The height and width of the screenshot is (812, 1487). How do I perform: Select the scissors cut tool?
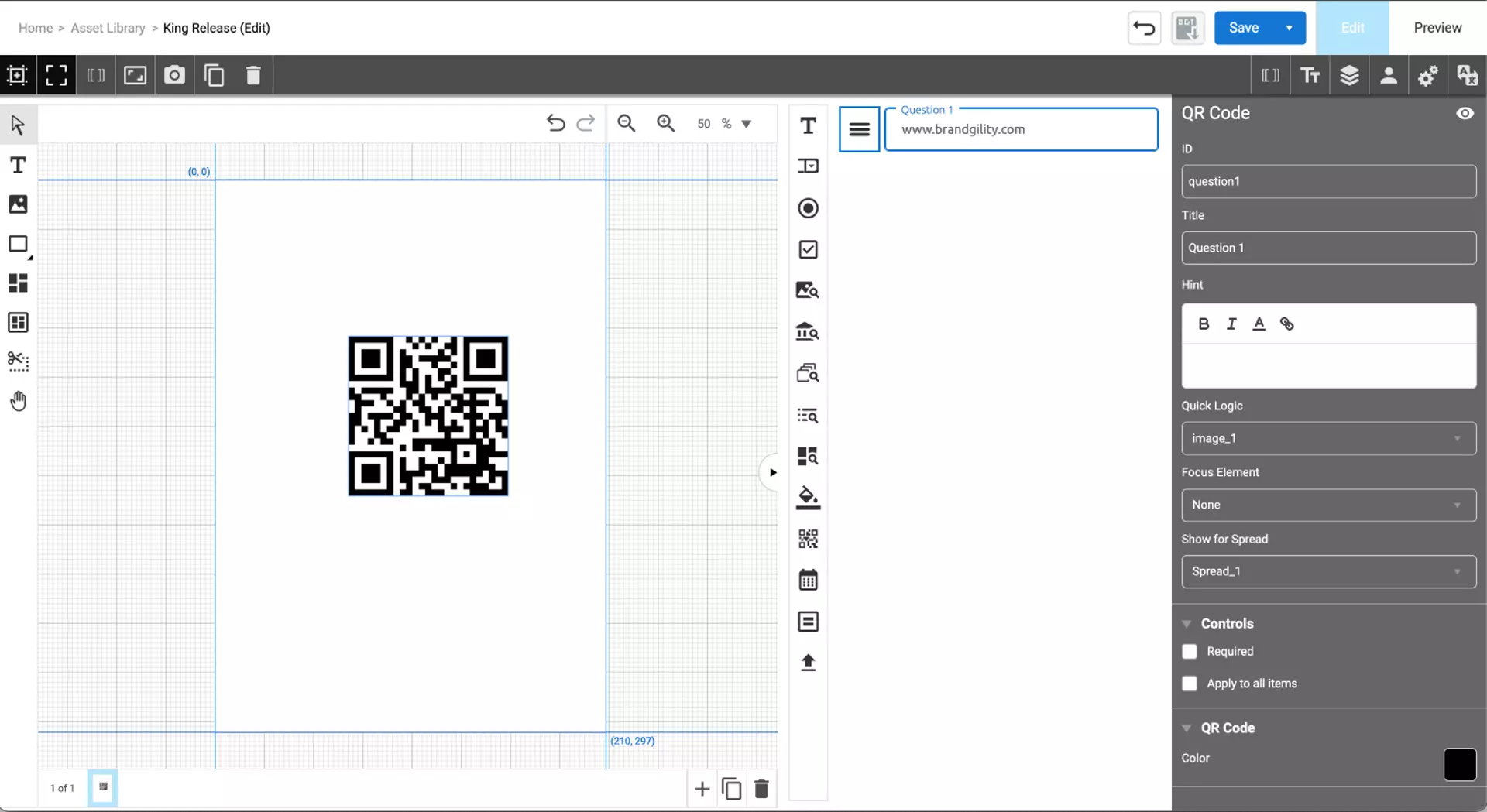[x=18, y=361]
